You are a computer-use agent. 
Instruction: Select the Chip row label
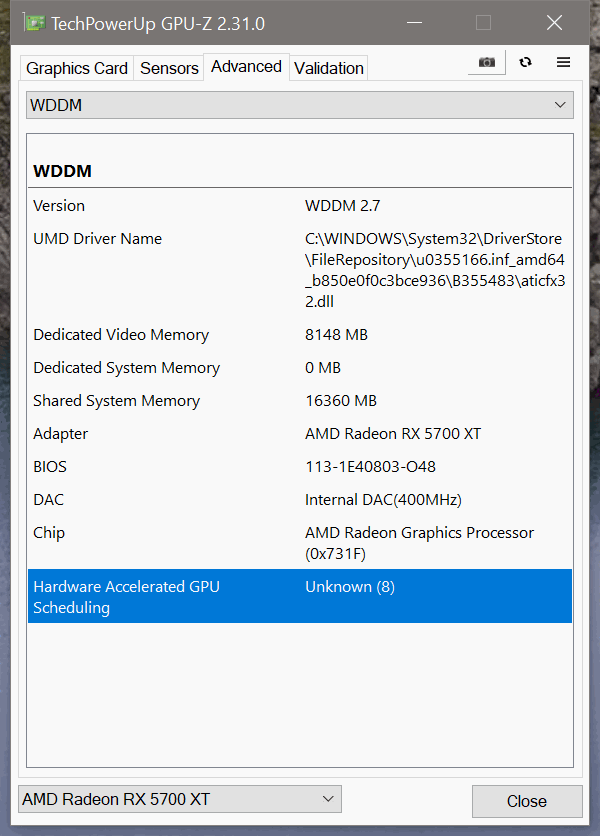(x=49, y=533)
